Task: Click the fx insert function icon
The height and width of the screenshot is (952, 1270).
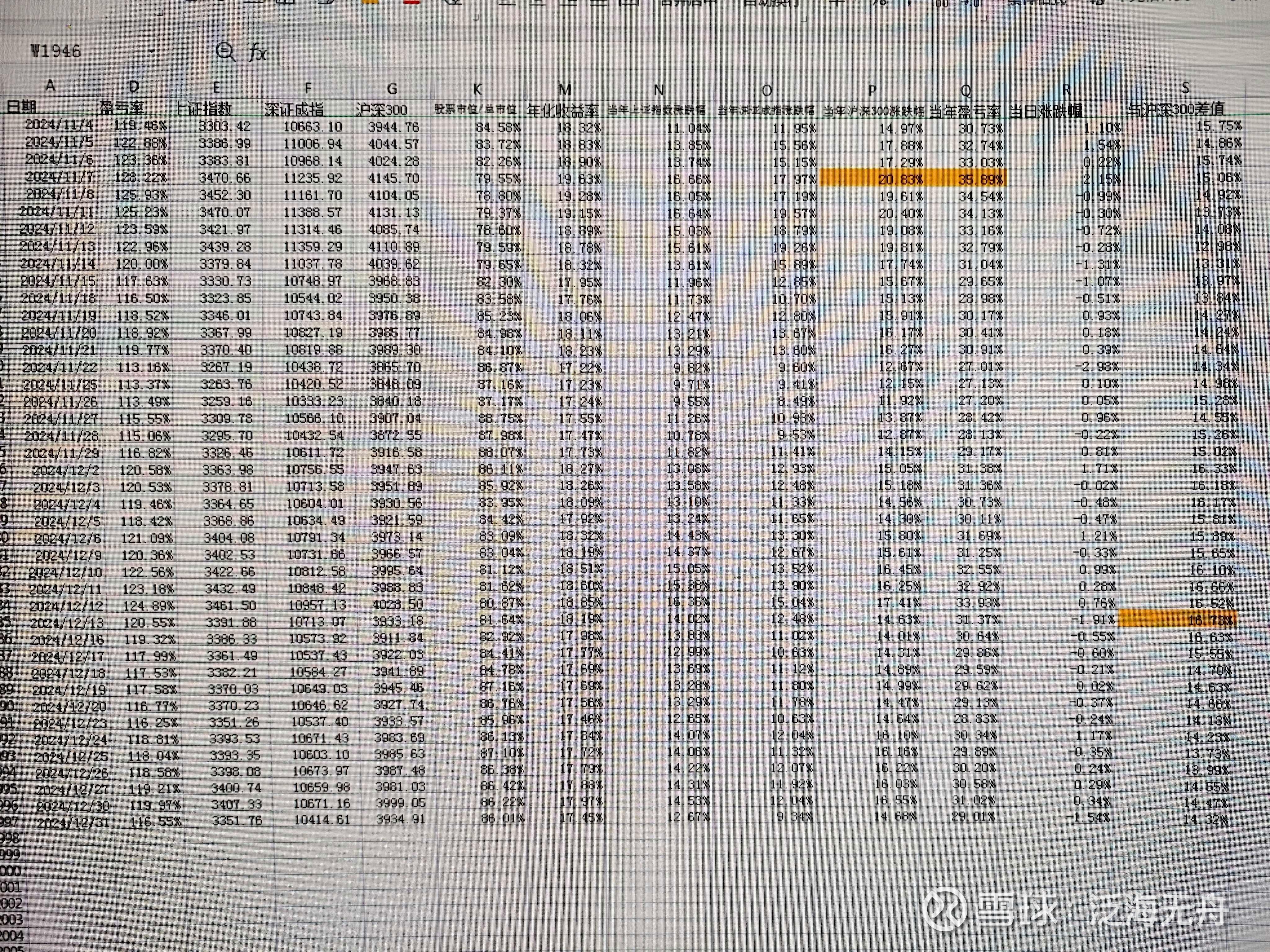Action: pos(258,53)
